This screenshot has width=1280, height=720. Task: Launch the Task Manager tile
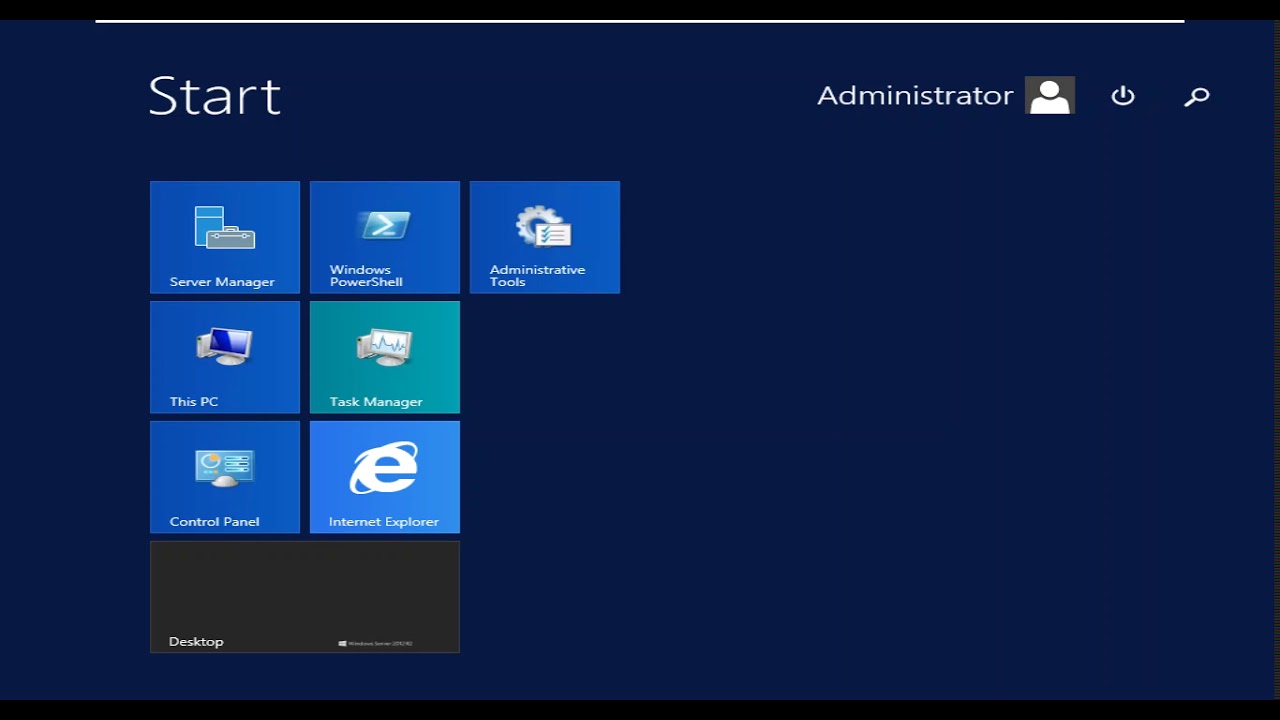(x=385, y=357)
